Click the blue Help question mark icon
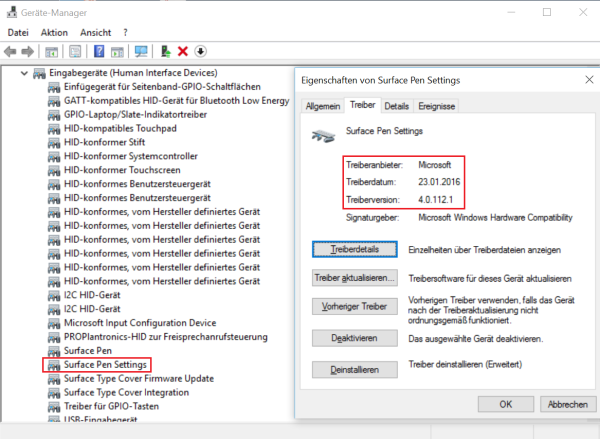Image resolution: width=600 pixels, height=439 pixels. click(x=99, y=51)
